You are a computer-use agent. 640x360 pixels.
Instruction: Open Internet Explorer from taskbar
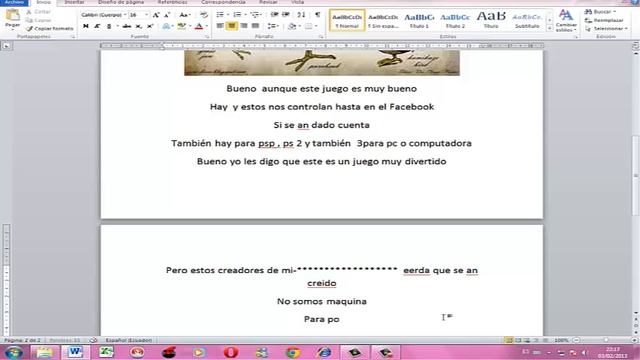click(x=324, y=352)
